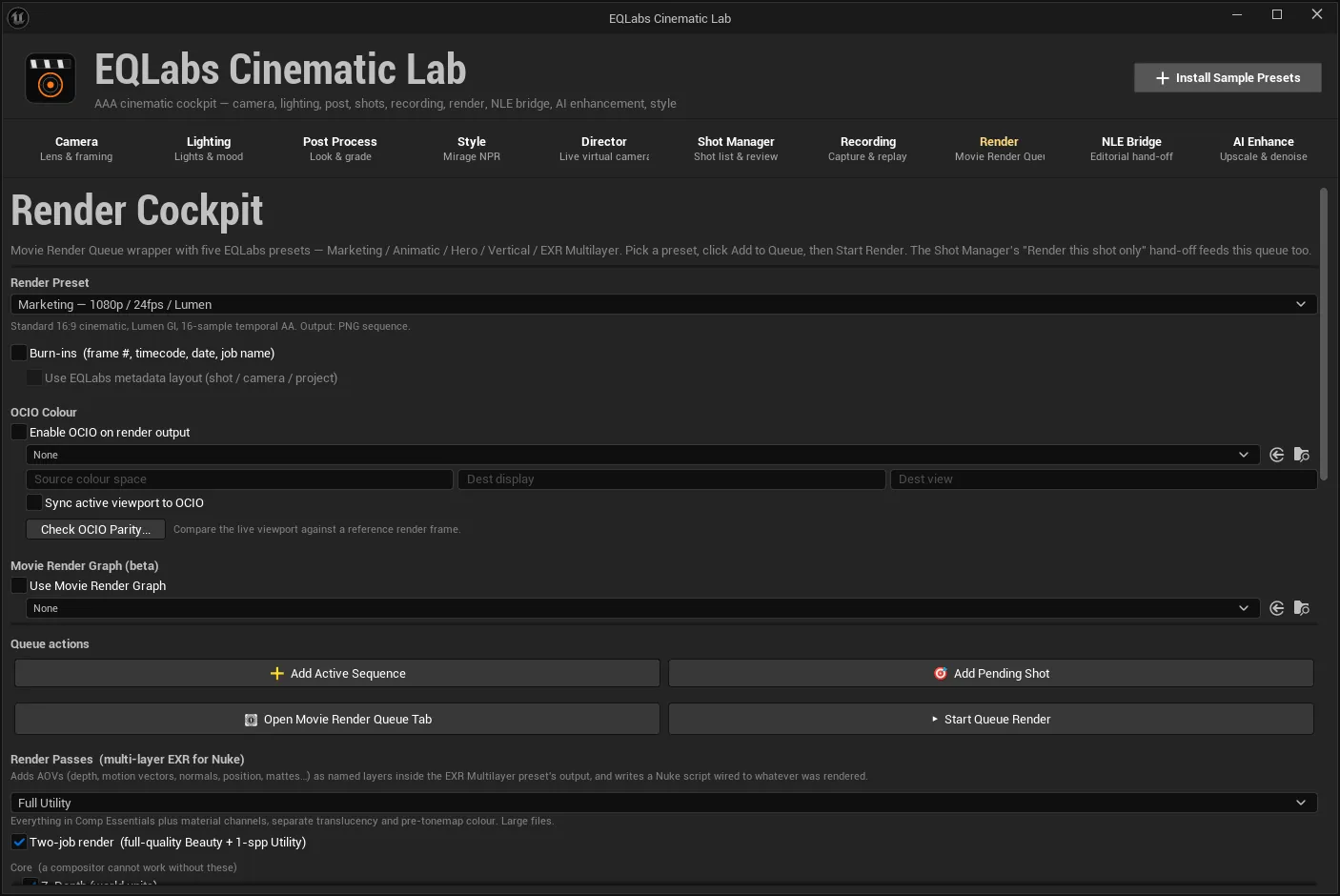The height and width of the screenshot is (896, 1340).
Task: Click the Movie Render Graph (beta) label
Action: [85, 565]
